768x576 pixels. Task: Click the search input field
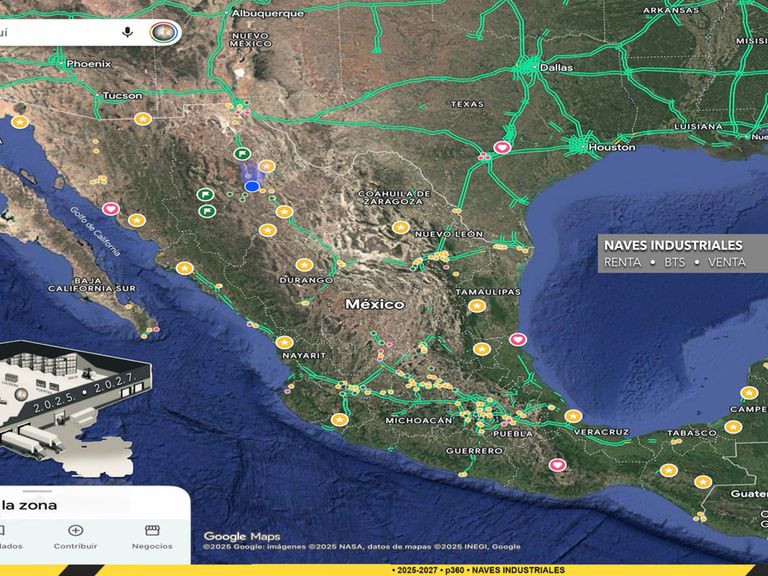coord(59,32)
